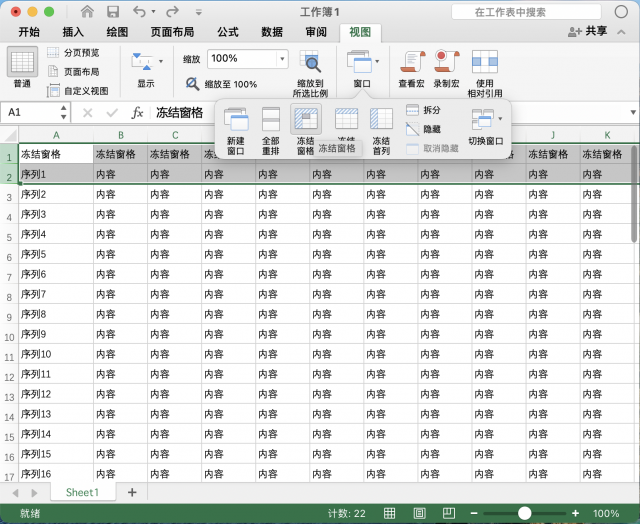Confirm formula entry with checkmark
The image size is (640, 524).
tap(112, 113)
